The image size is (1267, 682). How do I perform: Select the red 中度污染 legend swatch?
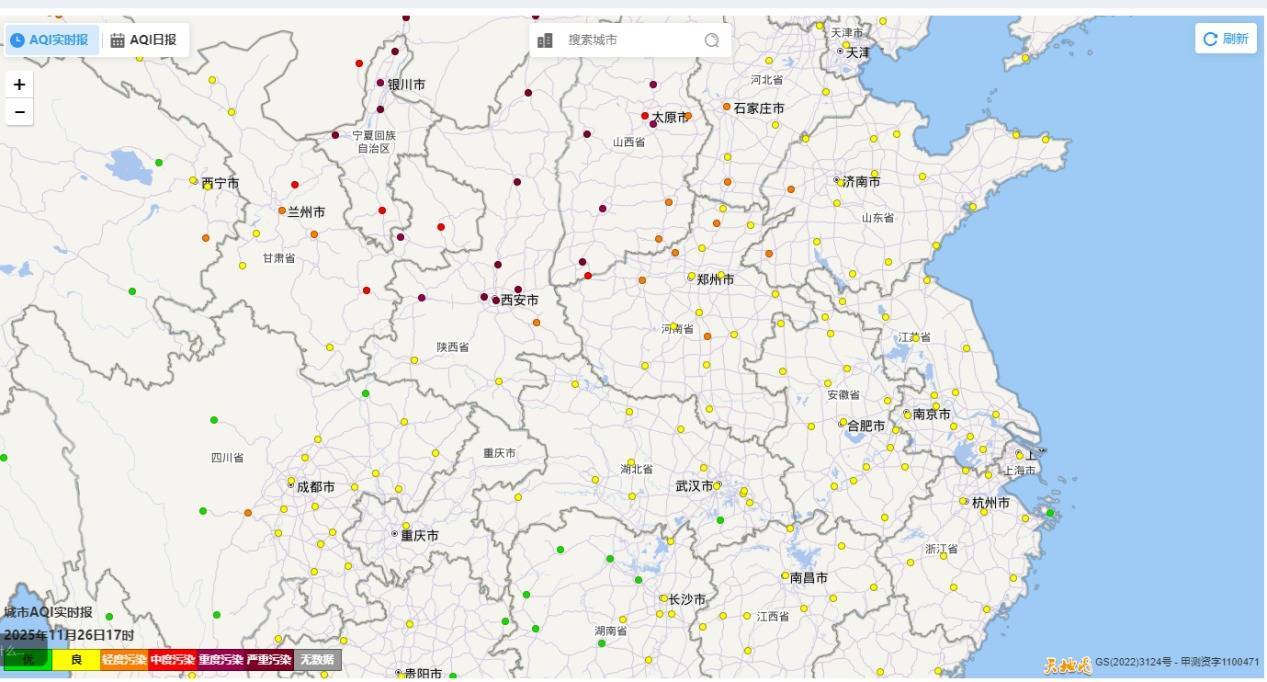(x=172, y=660)
